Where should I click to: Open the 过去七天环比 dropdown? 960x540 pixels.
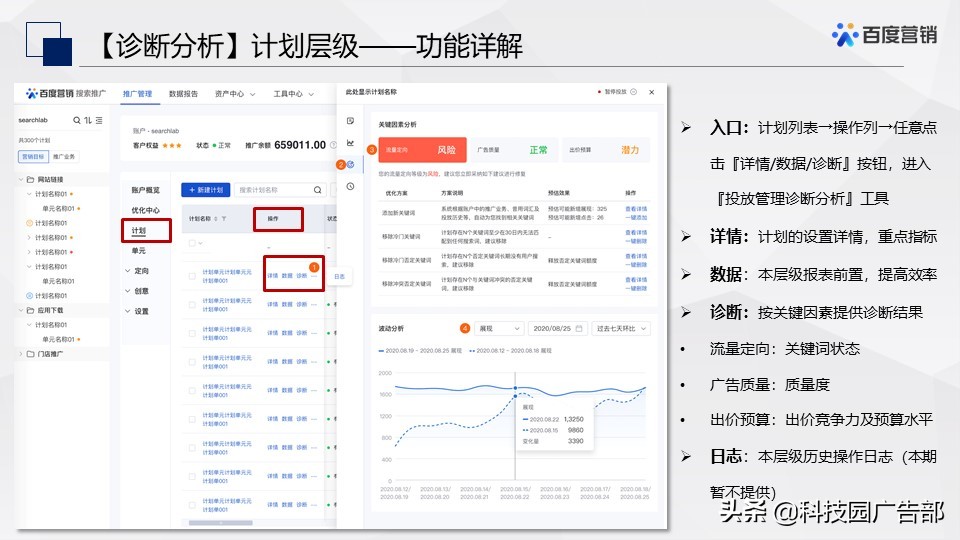click(621, 328)
